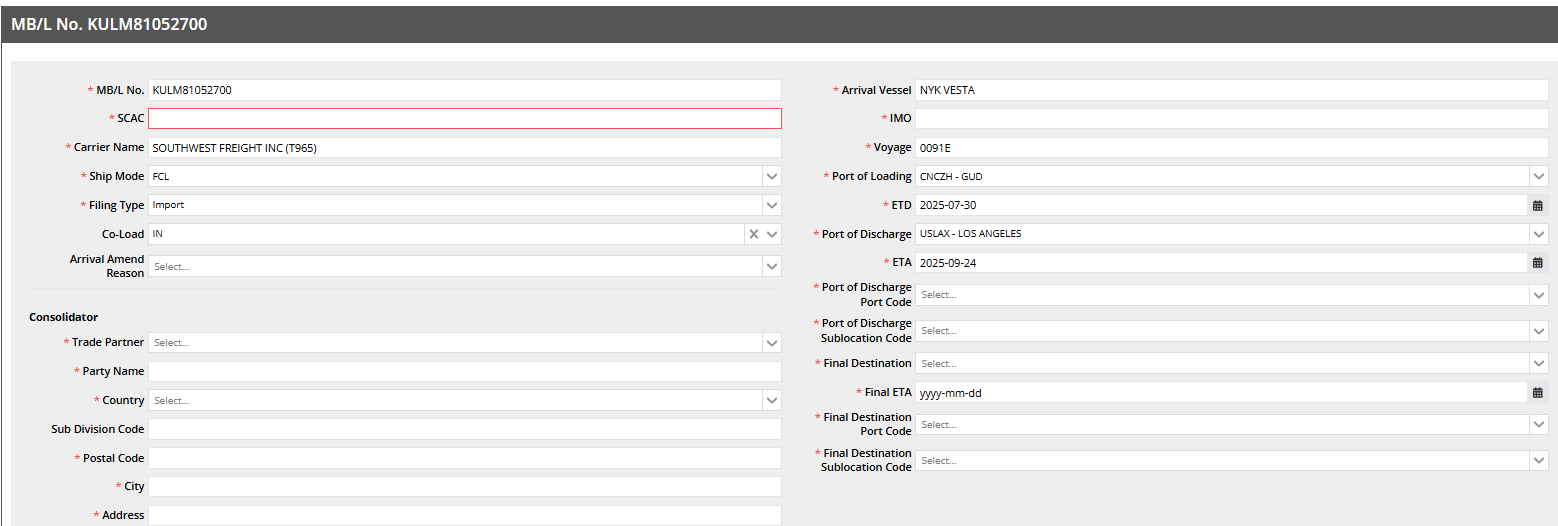
Task: Focus the Carrier Name text field
Action: 464,148
